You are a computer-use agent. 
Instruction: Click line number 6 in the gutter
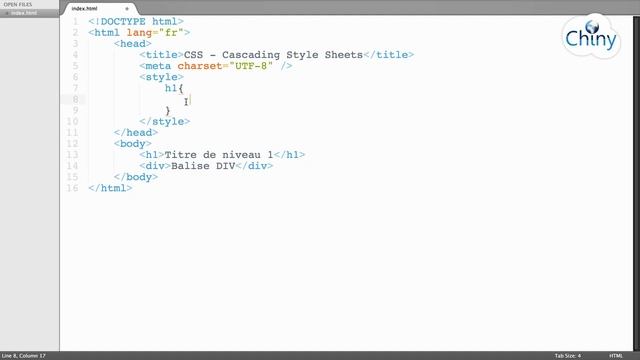pos(75,77)
